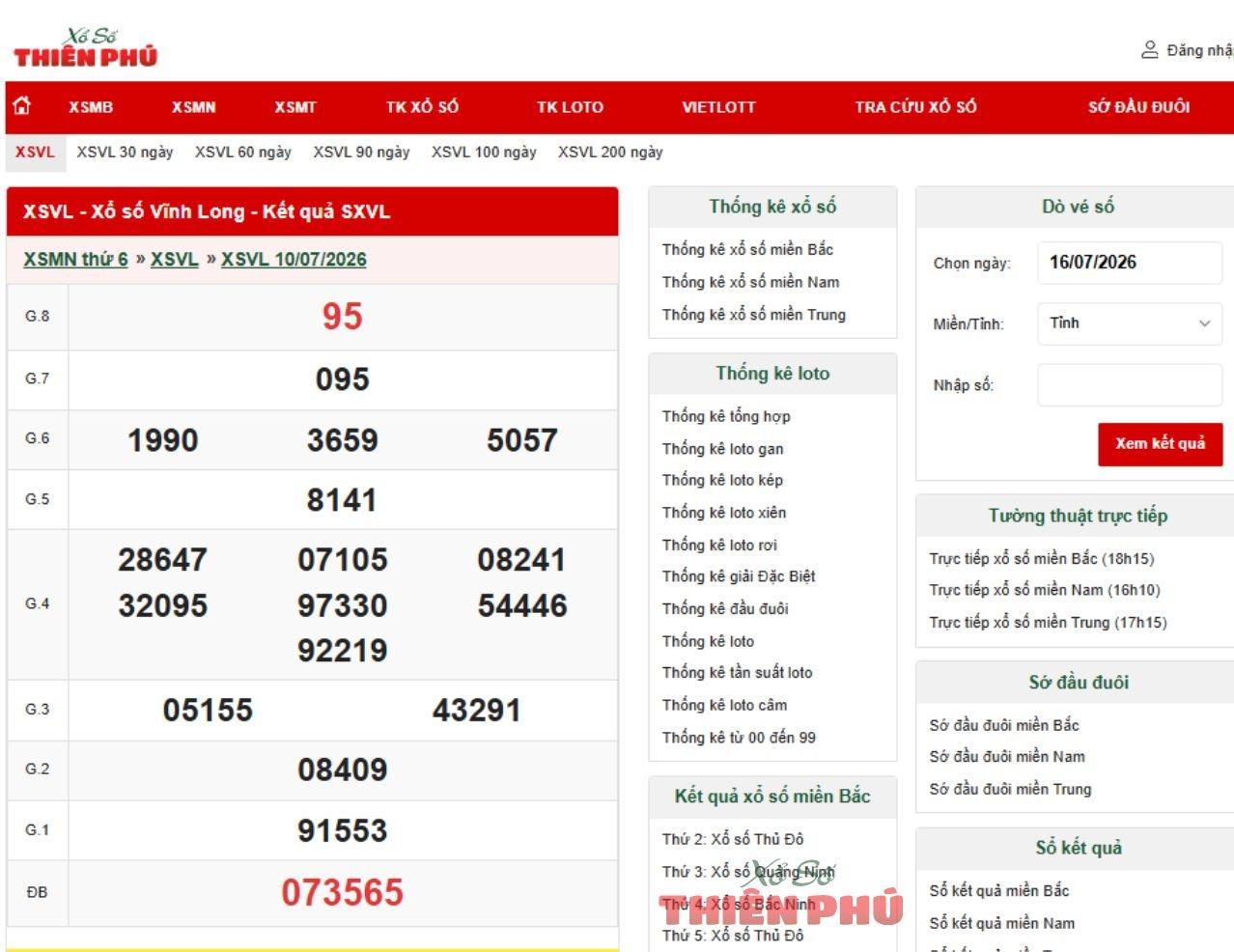Image resolution: width=1234 pixels, height=952 pixels.
Task: Click the G.3 number 43291
Action: (x=477, y=711)
